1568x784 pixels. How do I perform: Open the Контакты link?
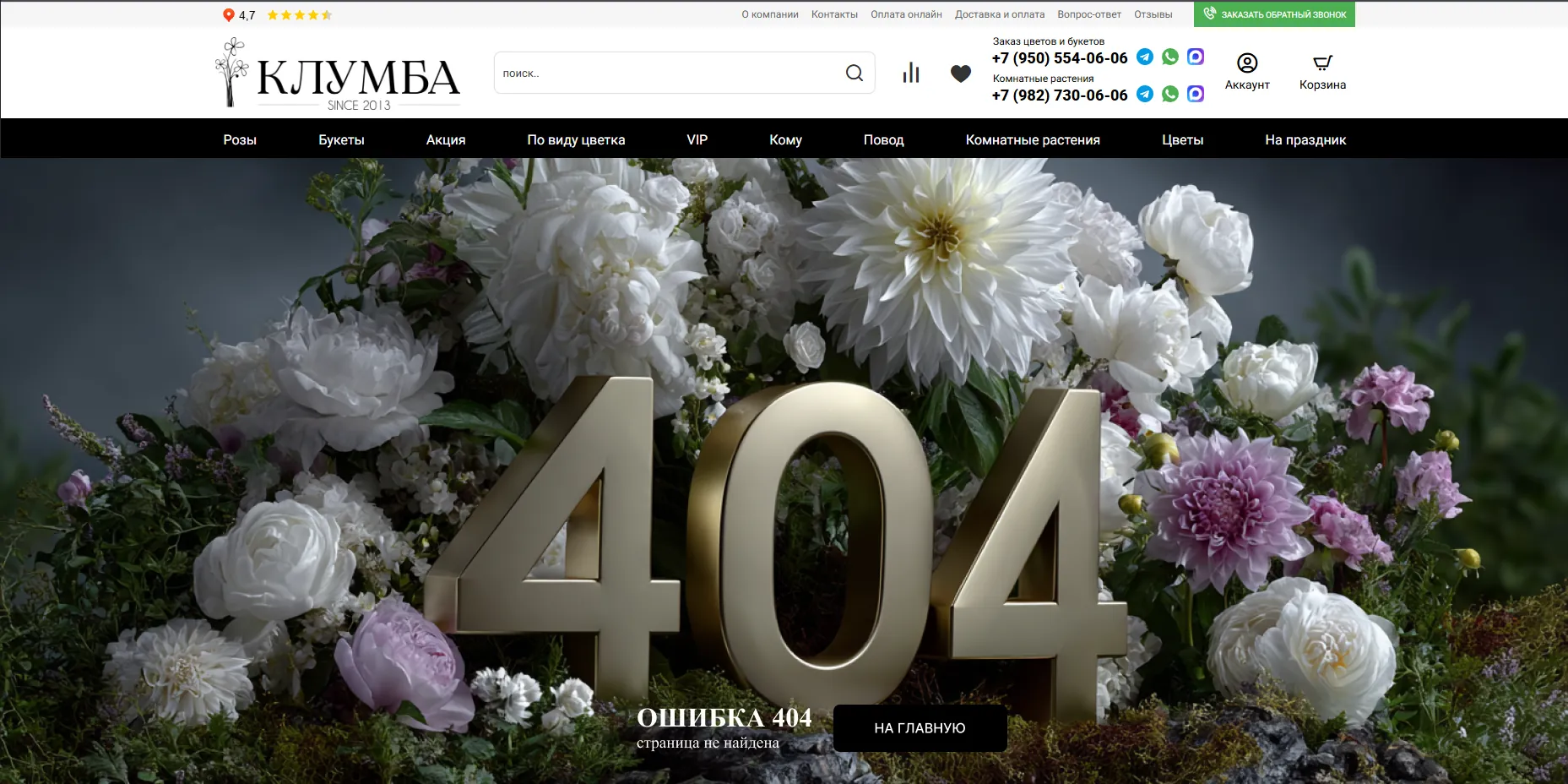click(834, 14)
